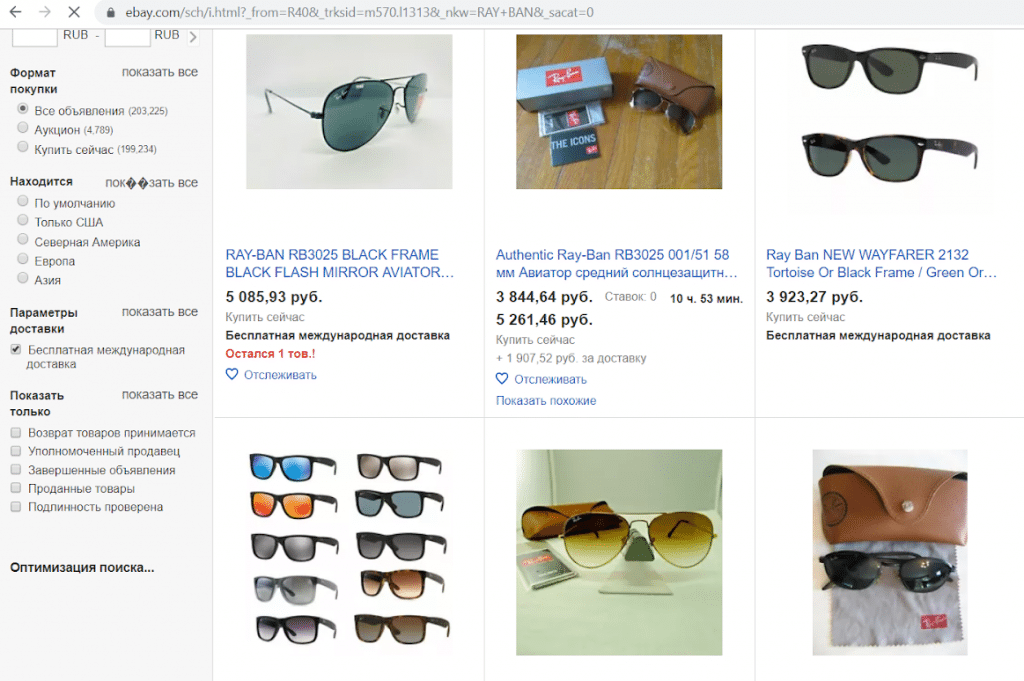
Task: Show all options for Находится
Action: tap(152, 182)
